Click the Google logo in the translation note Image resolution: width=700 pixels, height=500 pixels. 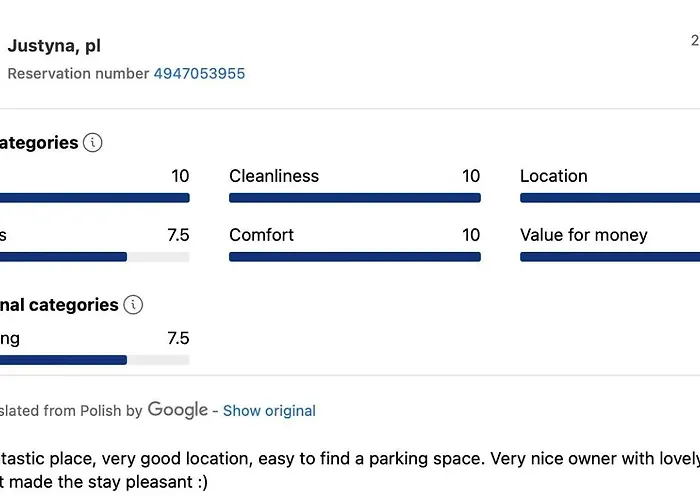178,409
